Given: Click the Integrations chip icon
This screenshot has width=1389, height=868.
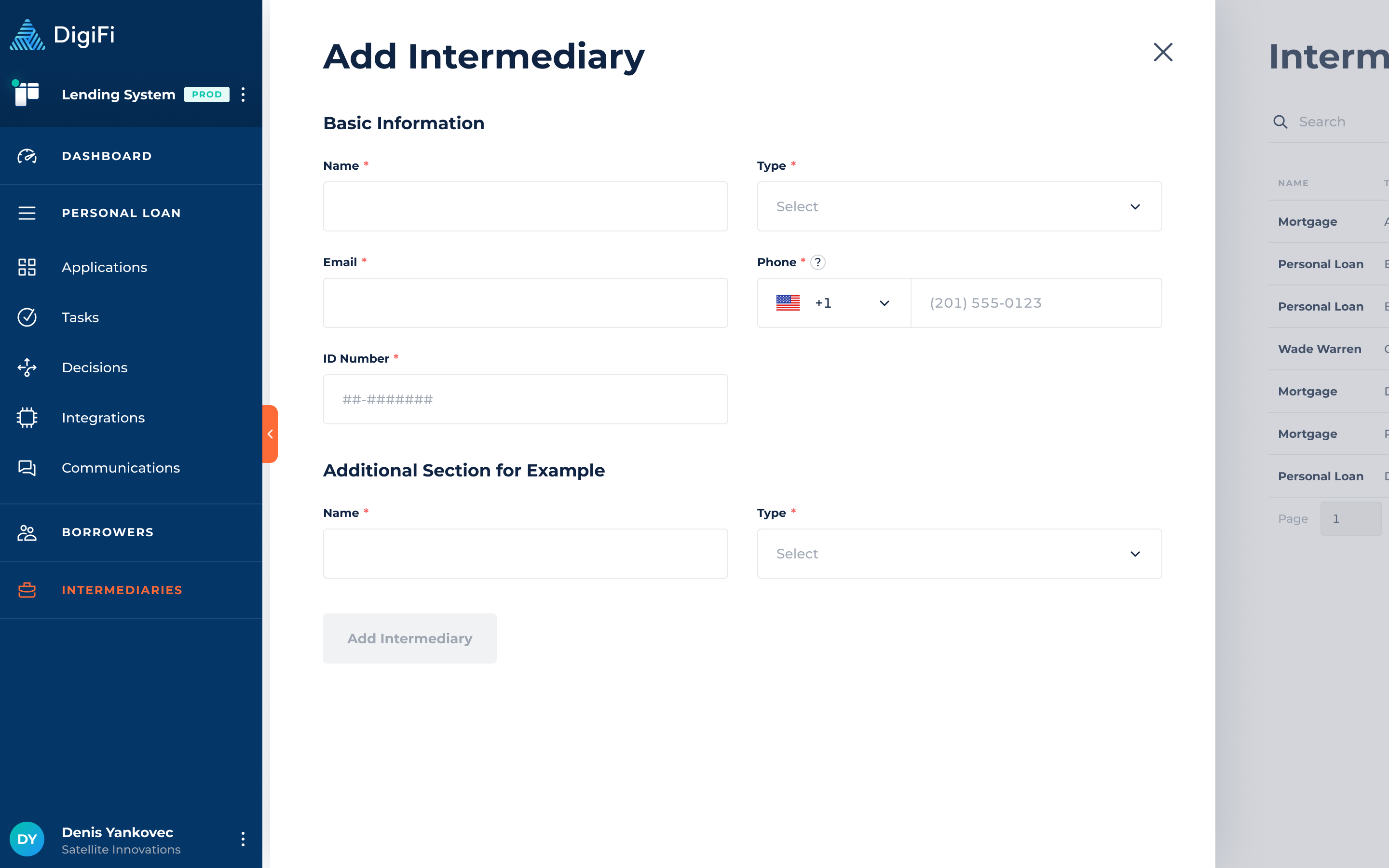Looking at the screenshot, I should pos(27,417).
